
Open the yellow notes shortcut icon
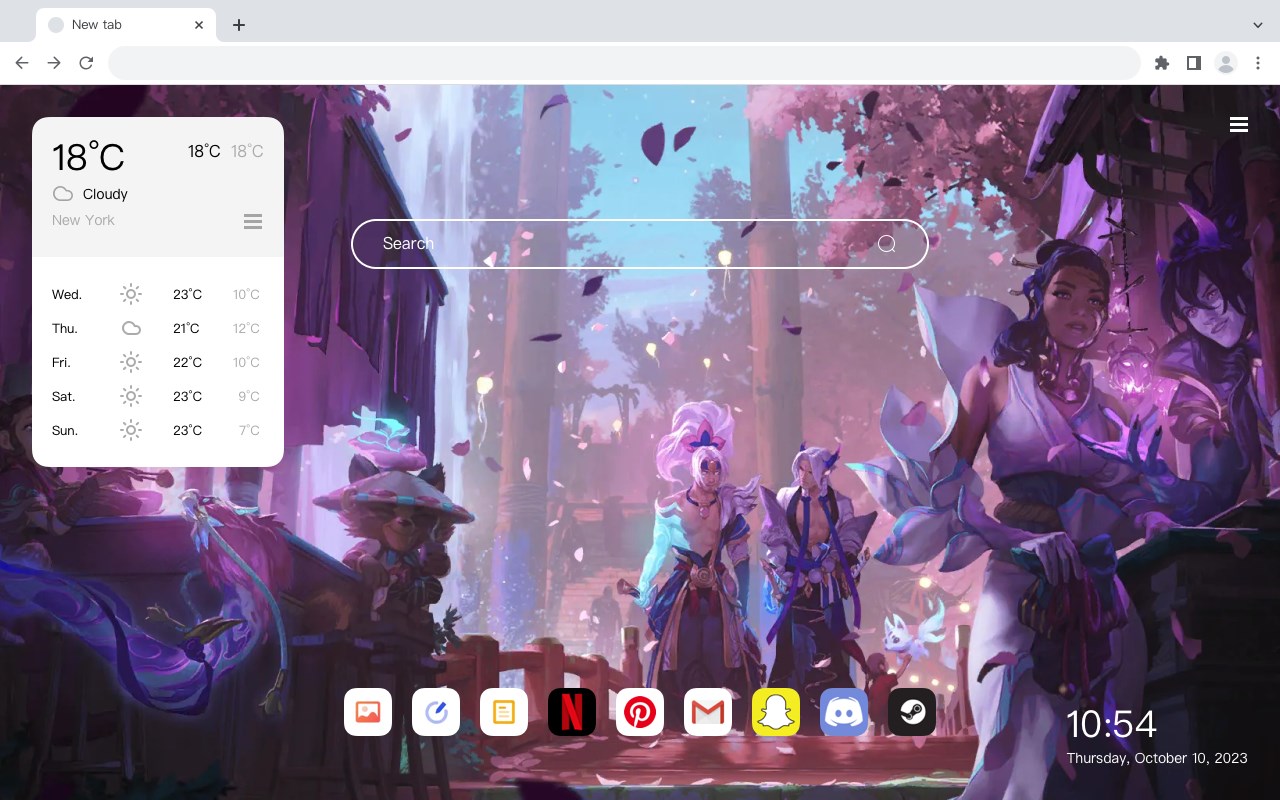click(504, 712)
